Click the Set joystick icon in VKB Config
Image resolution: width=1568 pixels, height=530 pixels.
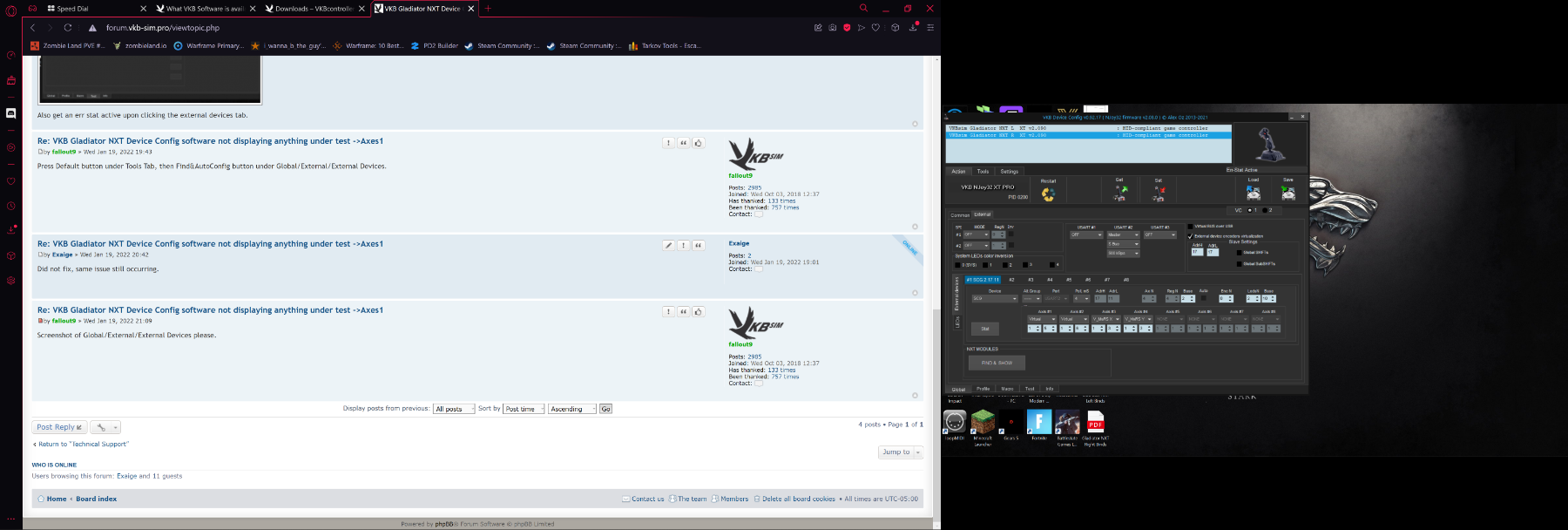coord(1159,193)
